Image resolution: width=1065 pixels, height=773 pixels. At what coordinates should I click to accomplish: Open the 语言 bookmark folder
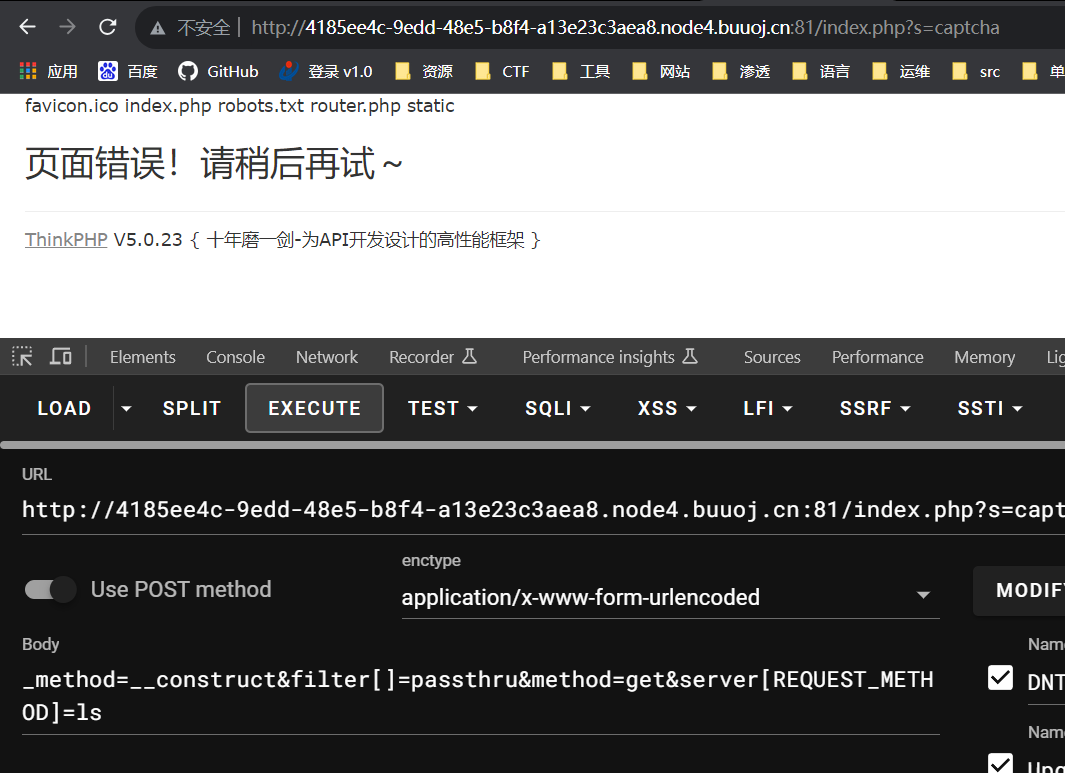click(820, 71)
